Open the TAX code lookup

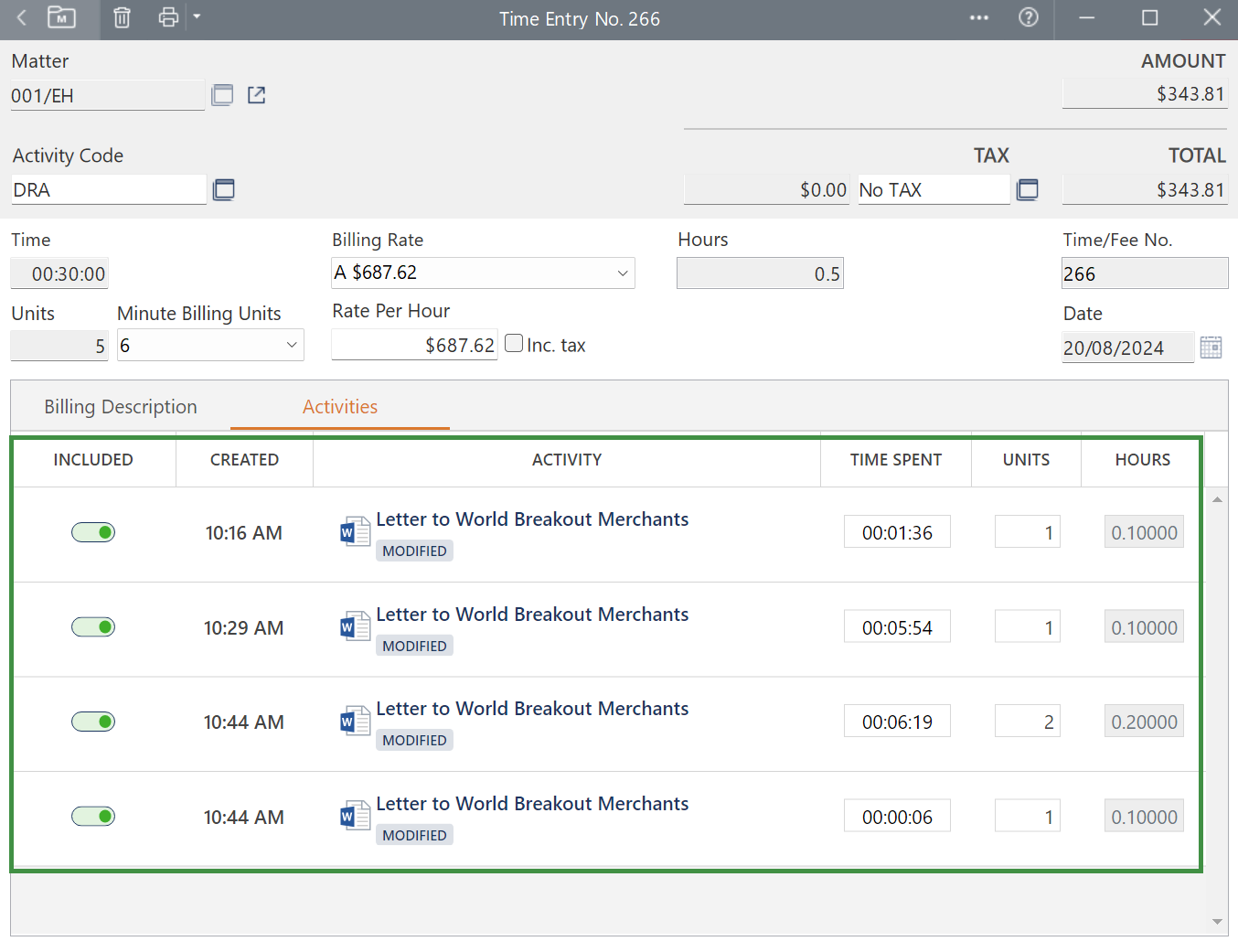tap(1028, 189)
